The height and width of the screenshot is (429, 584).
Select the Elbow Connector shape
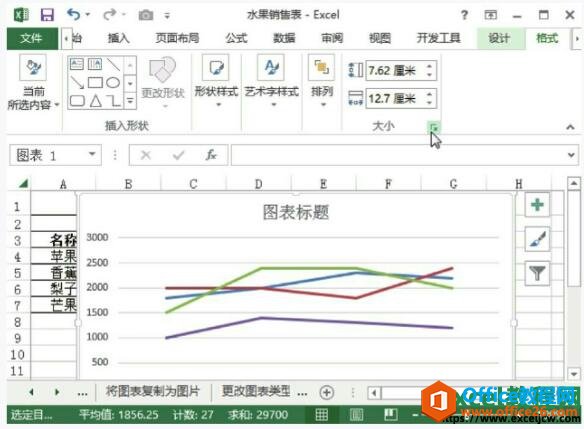coord(113,101)
